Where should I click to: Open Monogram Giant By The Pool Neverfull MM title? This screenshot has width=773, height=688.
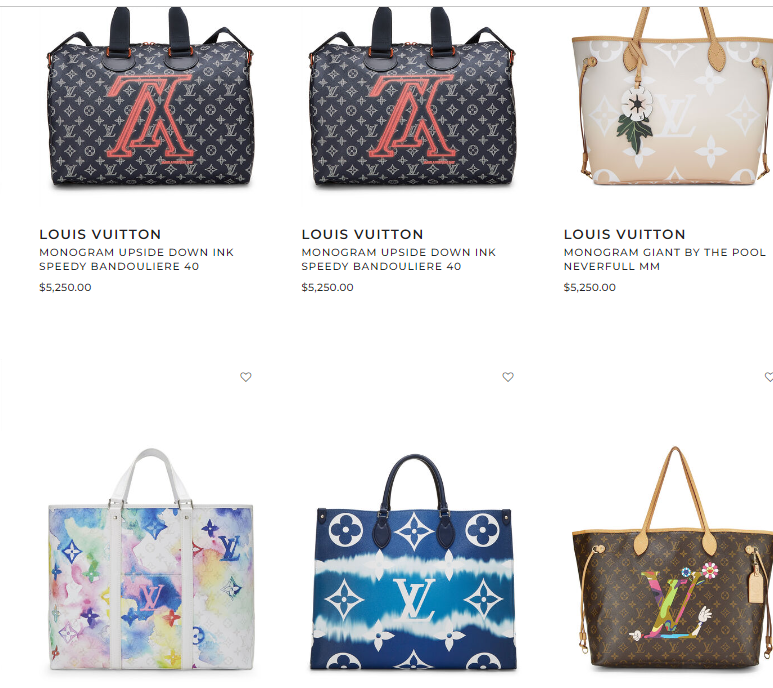point(665,259)
